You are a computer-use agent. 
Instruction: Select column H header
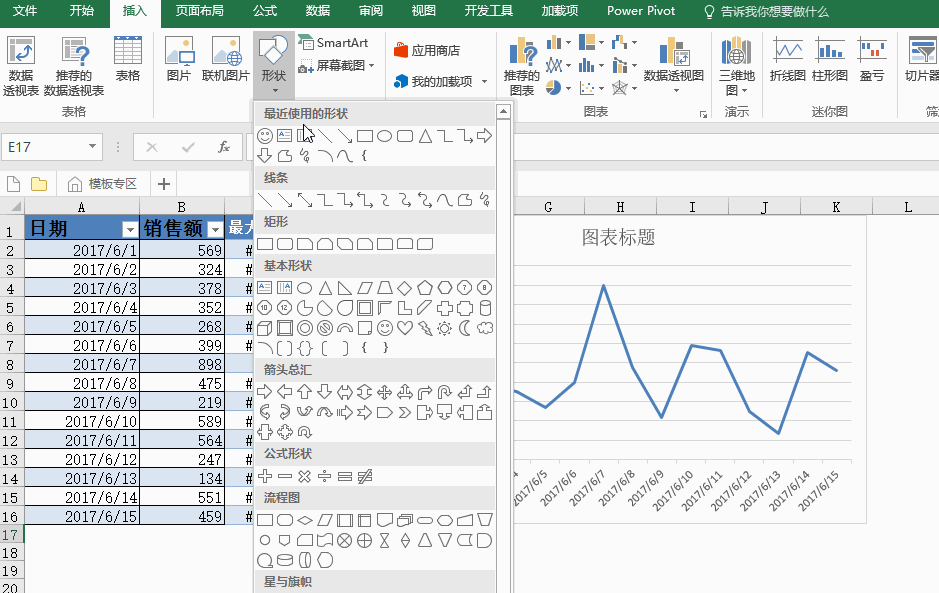click(x=620, y=207)
